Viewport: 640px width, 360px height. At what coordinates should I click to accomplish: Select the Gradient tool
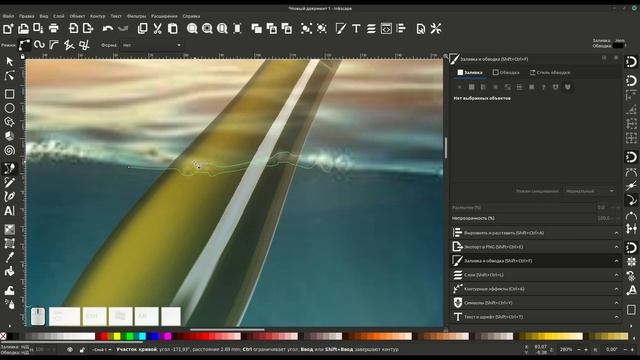[x=9, y=229]
